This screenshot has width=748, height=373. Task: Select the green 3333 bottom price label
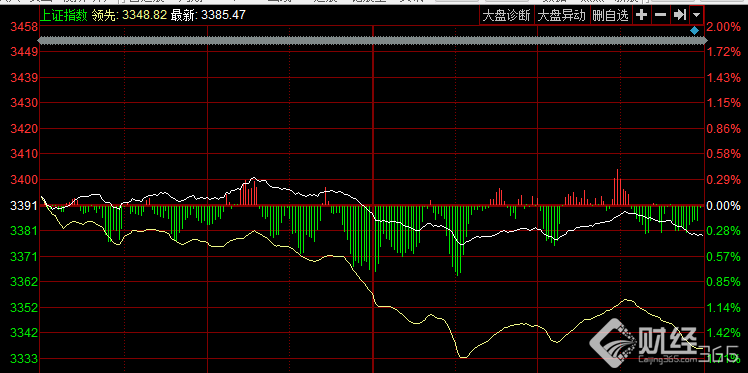21,358
